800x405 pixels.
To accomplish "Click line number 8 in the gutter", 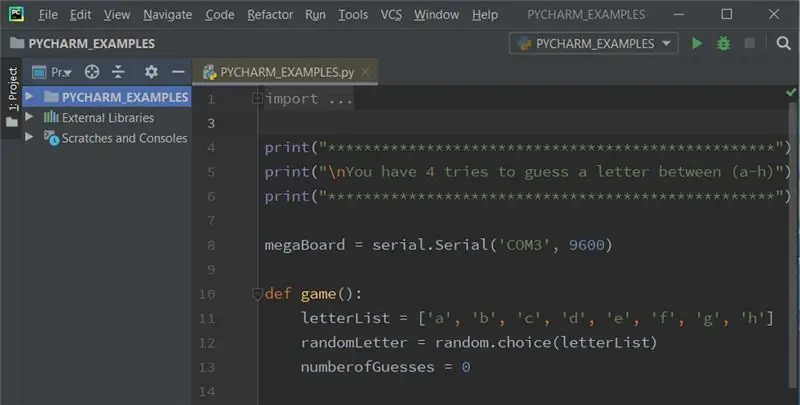I will (211, 245).
